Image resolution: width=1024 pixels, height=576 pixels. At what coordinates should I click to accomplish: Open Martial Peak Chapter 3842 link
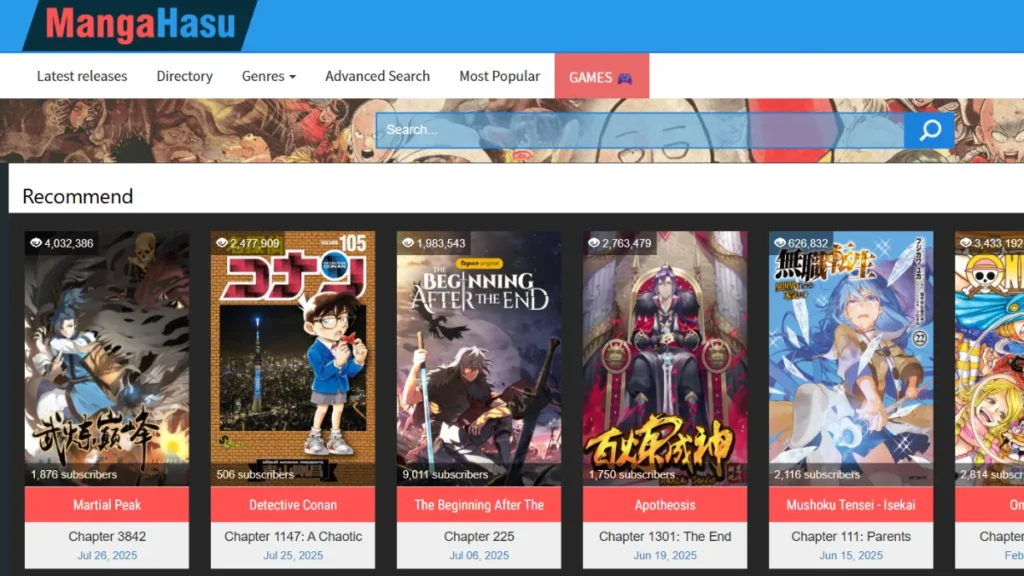point(107,536)
